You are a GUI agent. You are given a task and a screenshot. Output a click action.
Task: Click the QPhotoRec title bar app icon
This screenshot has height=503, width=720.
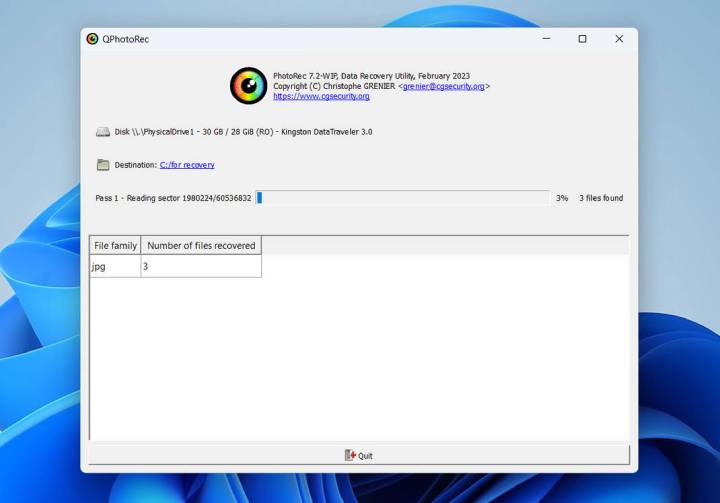click(92, 39)
